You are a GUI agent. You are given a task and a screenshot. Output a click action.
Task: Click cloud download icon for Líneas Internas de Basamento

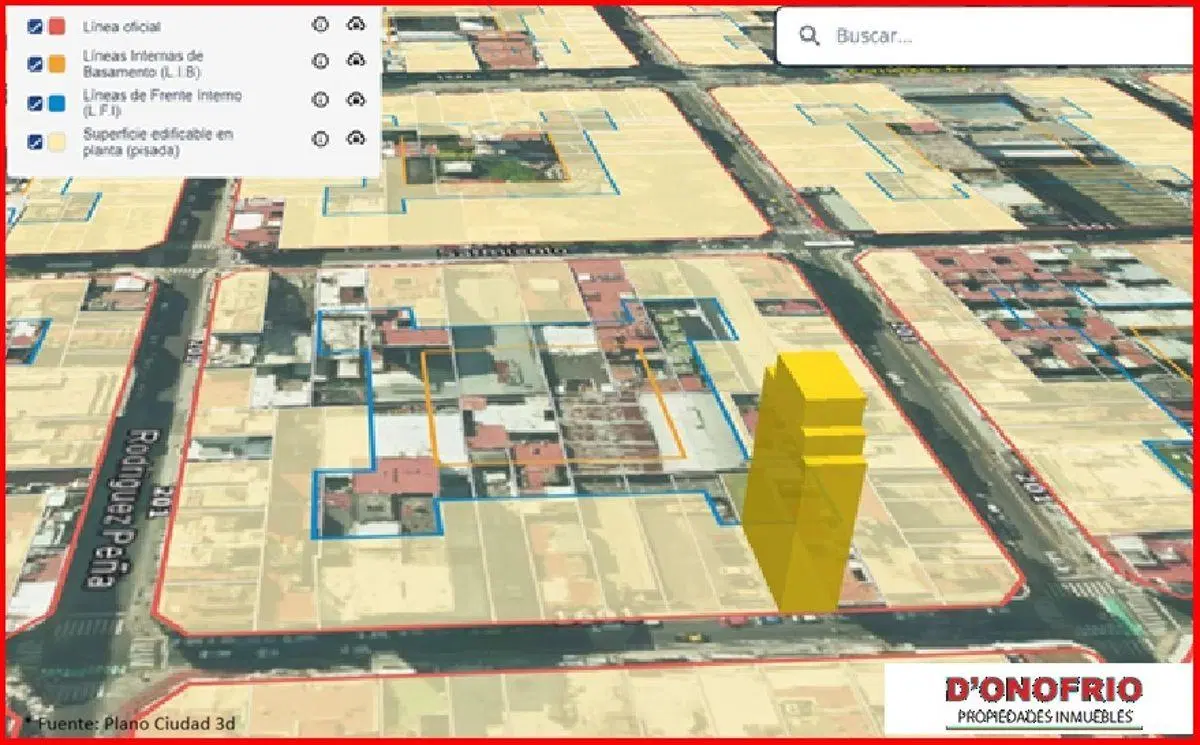355,61
